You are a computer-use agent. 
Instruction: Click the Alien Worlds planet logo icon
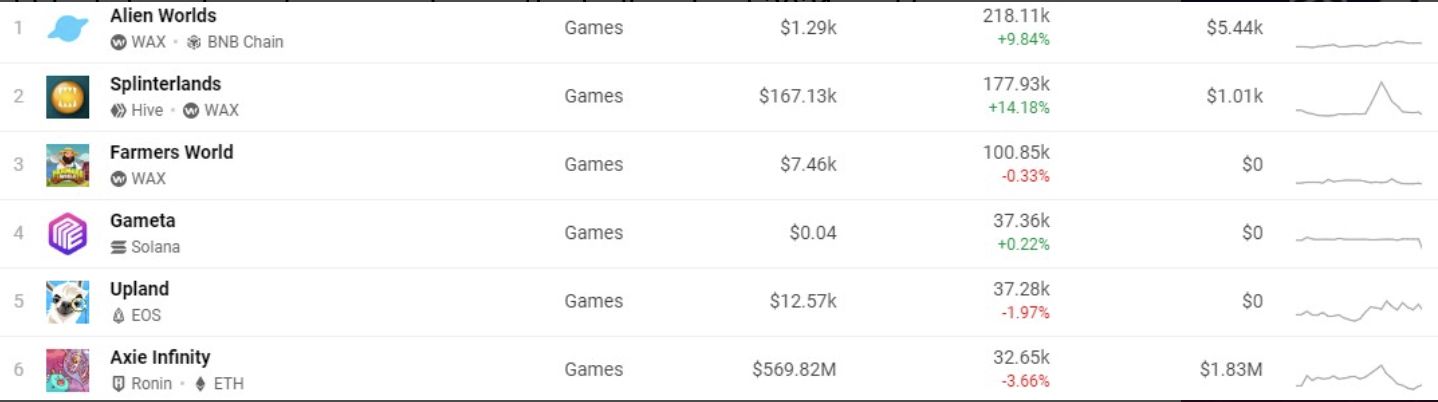tap(67, 28)
